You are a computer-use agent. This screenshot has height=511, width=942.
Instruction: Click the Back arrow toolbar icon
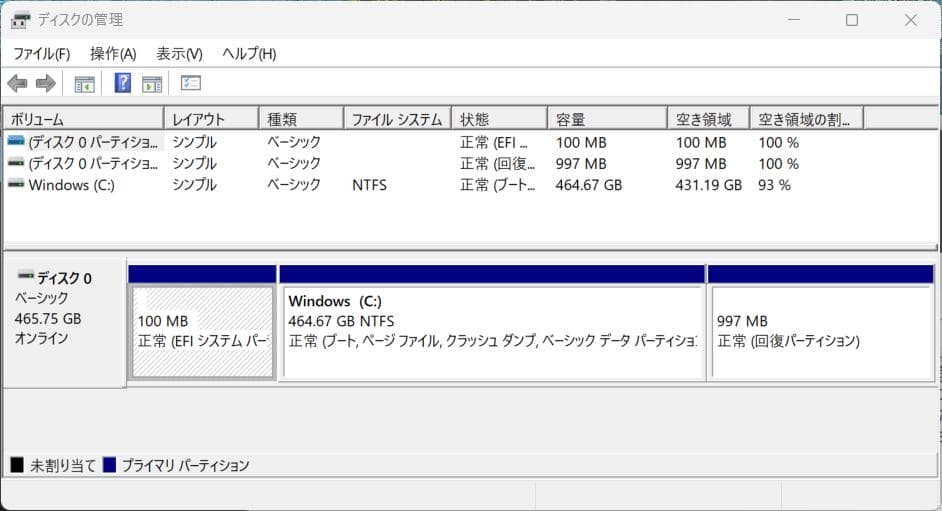coord(17,83)
